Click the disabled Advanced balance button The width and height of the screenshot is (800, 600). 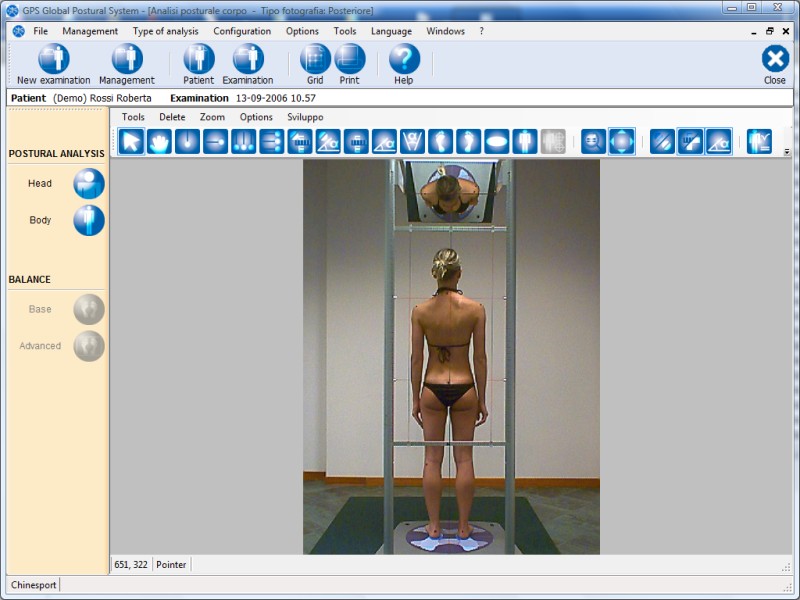89,346
